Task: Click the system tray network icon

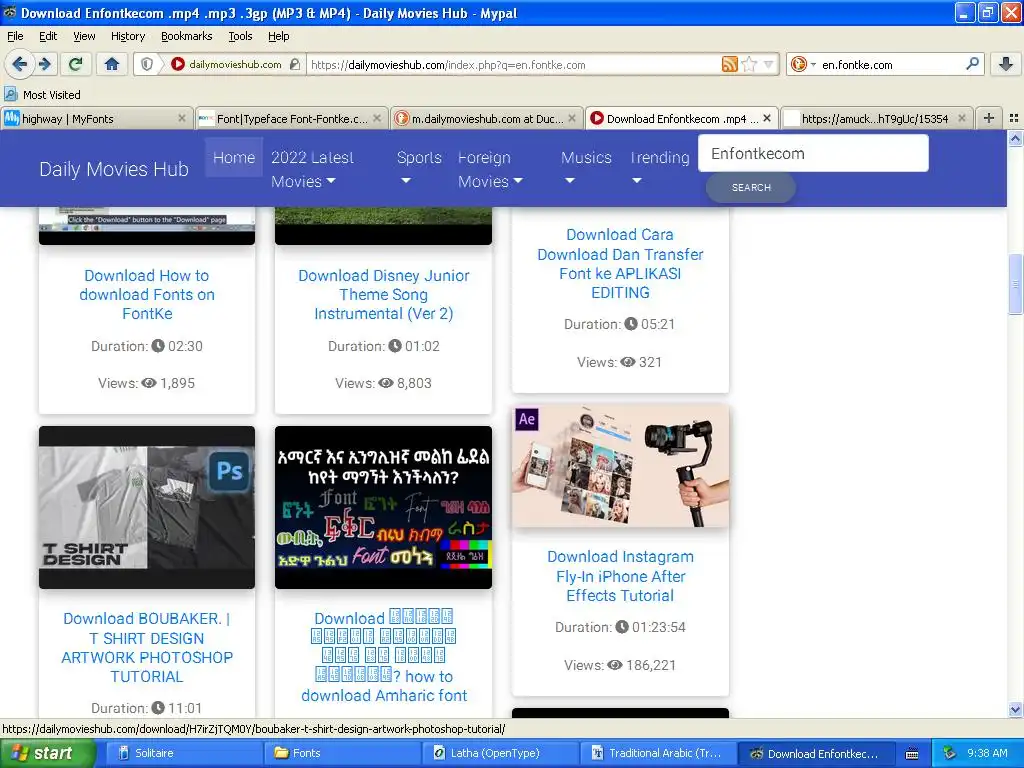Action: pyautogui.click(x=950, y=753)
